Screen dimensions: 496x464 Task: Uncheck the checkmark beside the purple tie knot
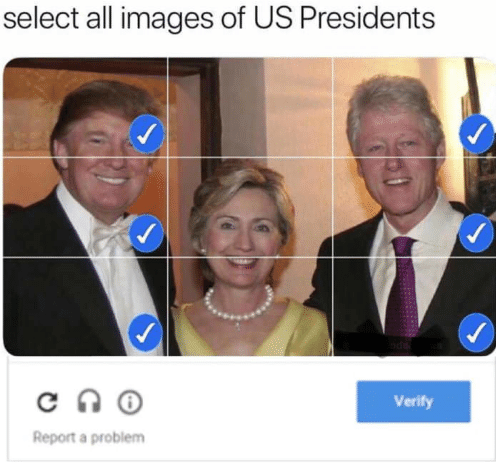pos(476,233)
